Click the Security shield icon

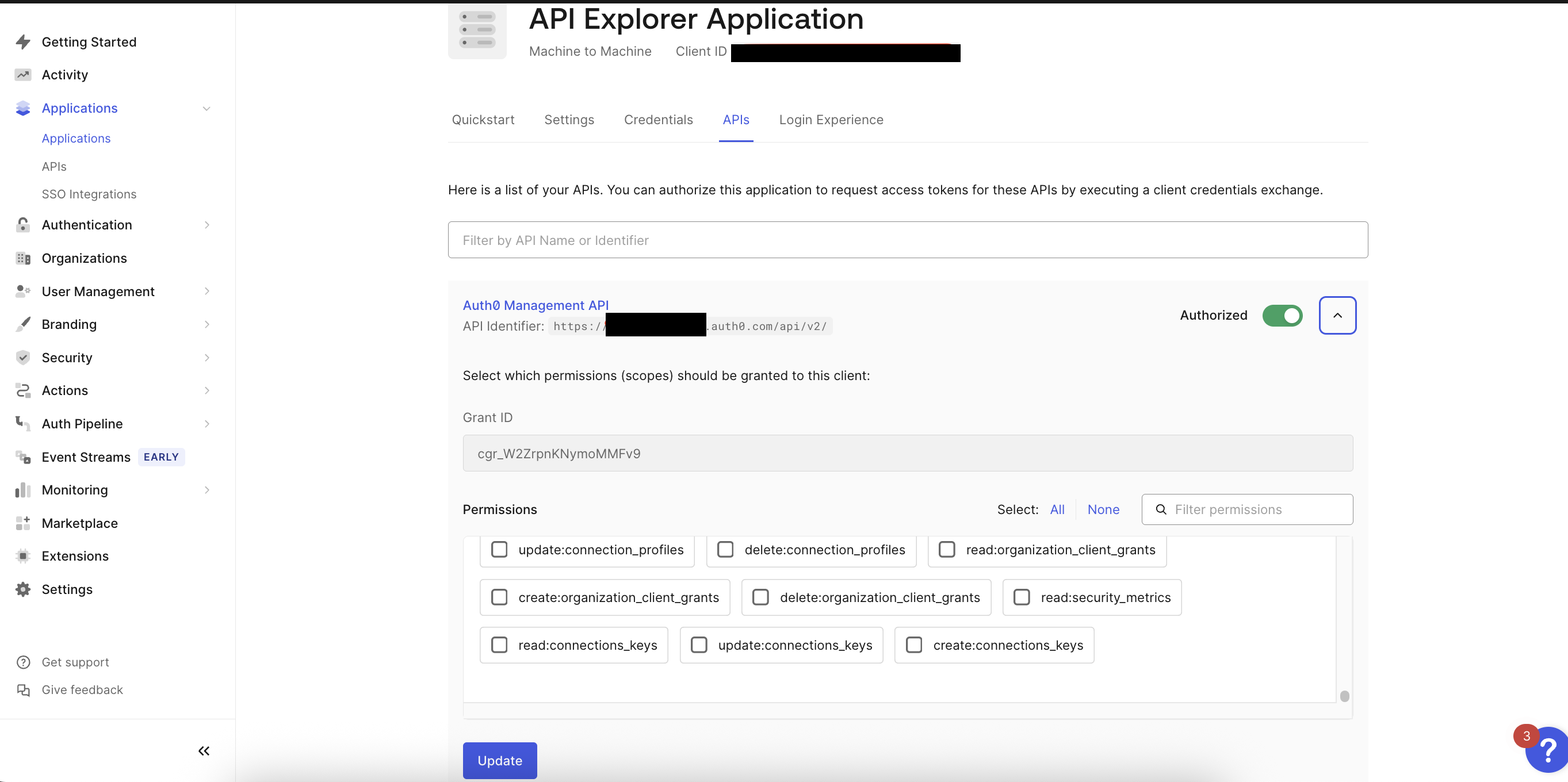23,357
